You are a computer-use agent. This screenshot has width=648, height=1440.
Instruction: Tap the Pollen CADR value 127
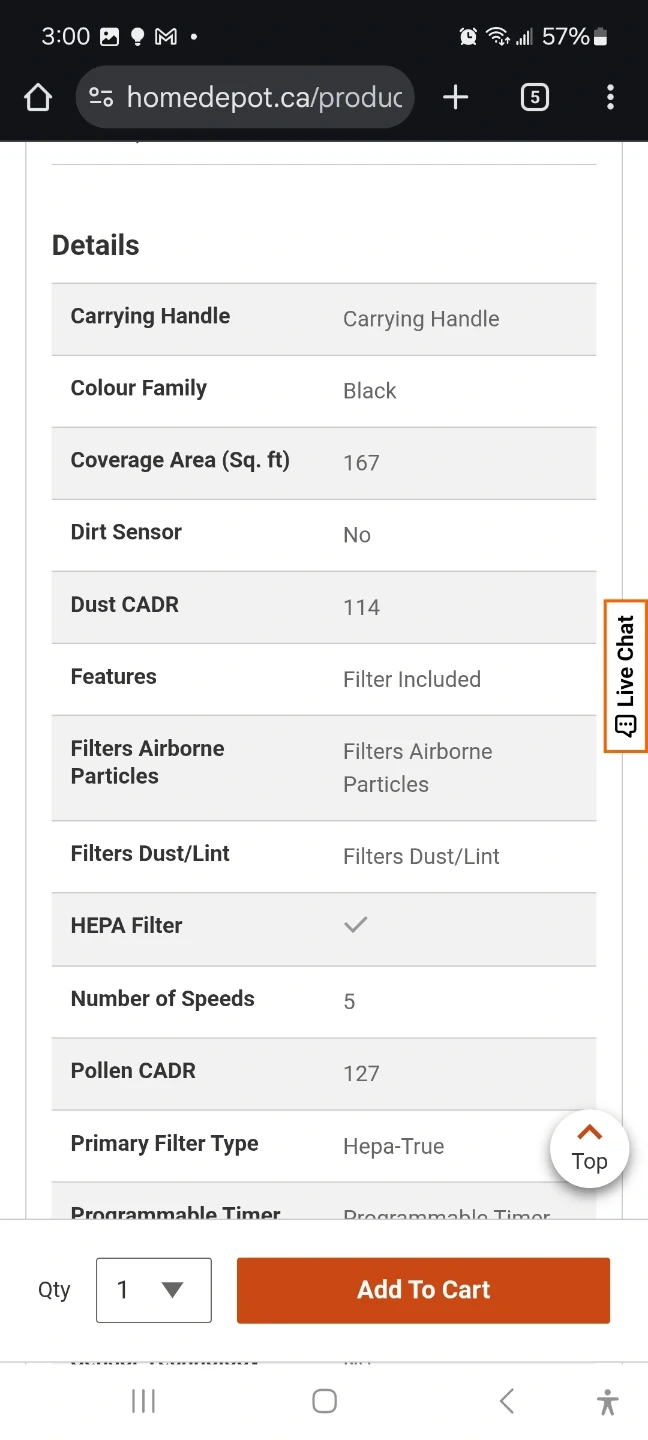361,1073
